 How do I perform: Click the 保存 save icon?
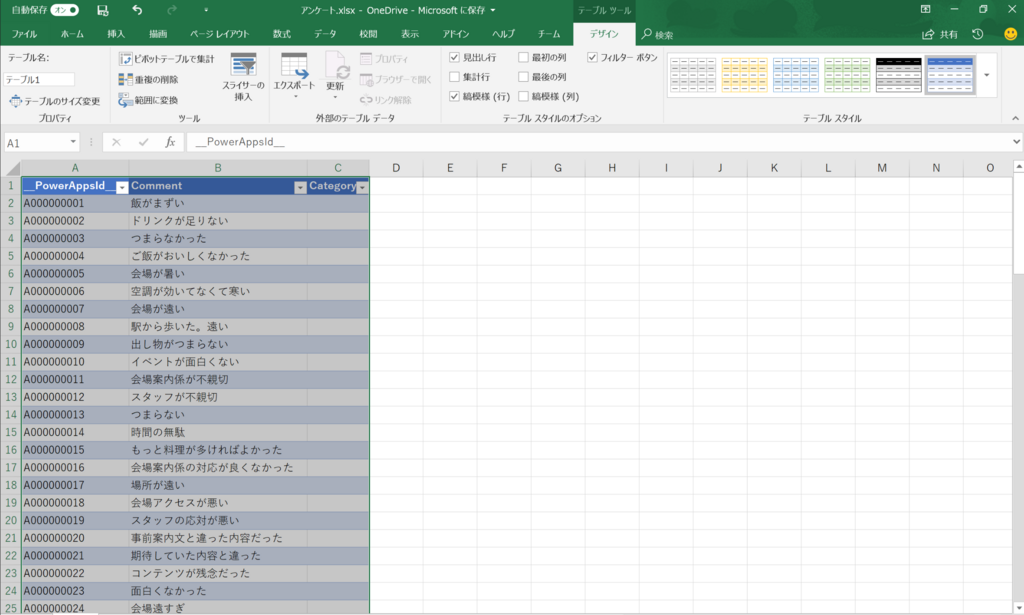click(103, 9)
